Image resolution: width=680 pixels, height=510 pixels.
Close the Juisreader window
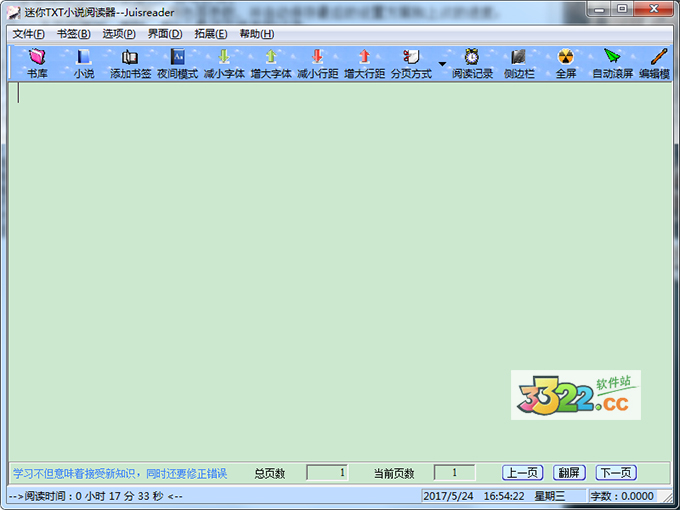(654, 9)
